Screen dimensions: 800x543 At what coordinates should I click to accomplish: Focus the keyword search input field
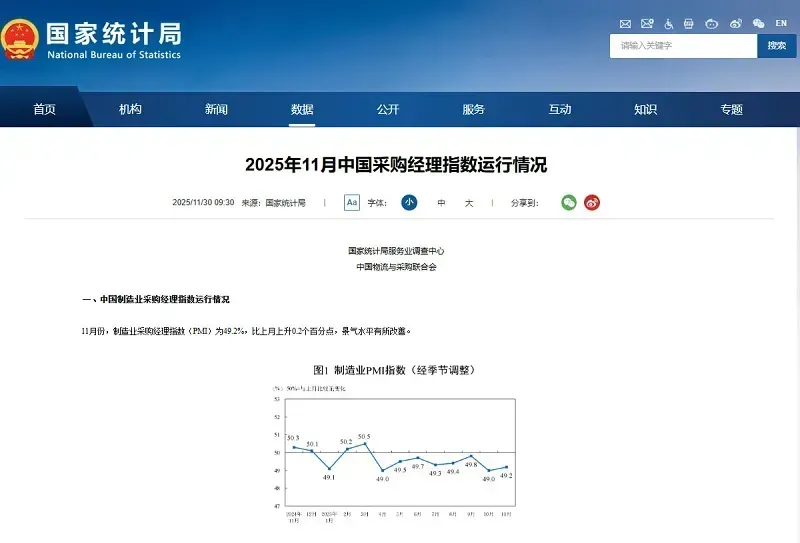[682, 46]
